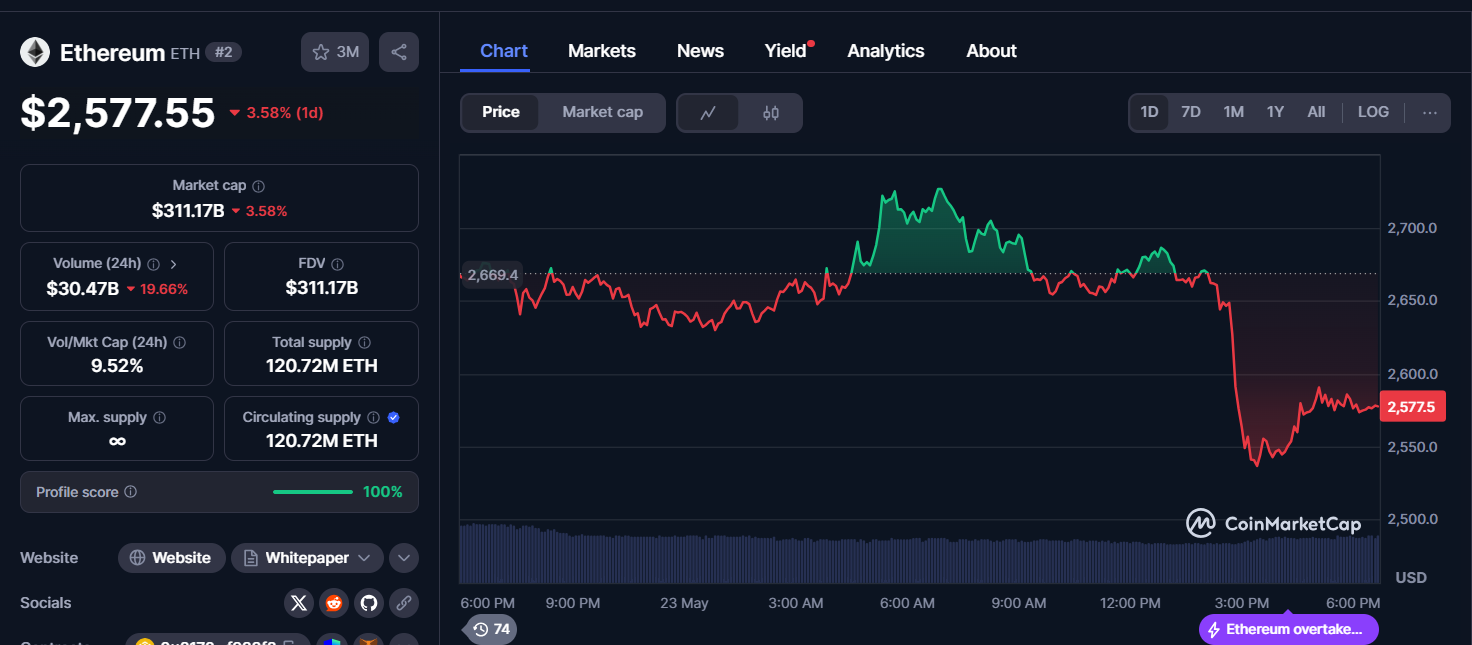The width and height of the screenshot is (1472, 645).
Task: Click the FDV info icon
Action: [337, 264]
